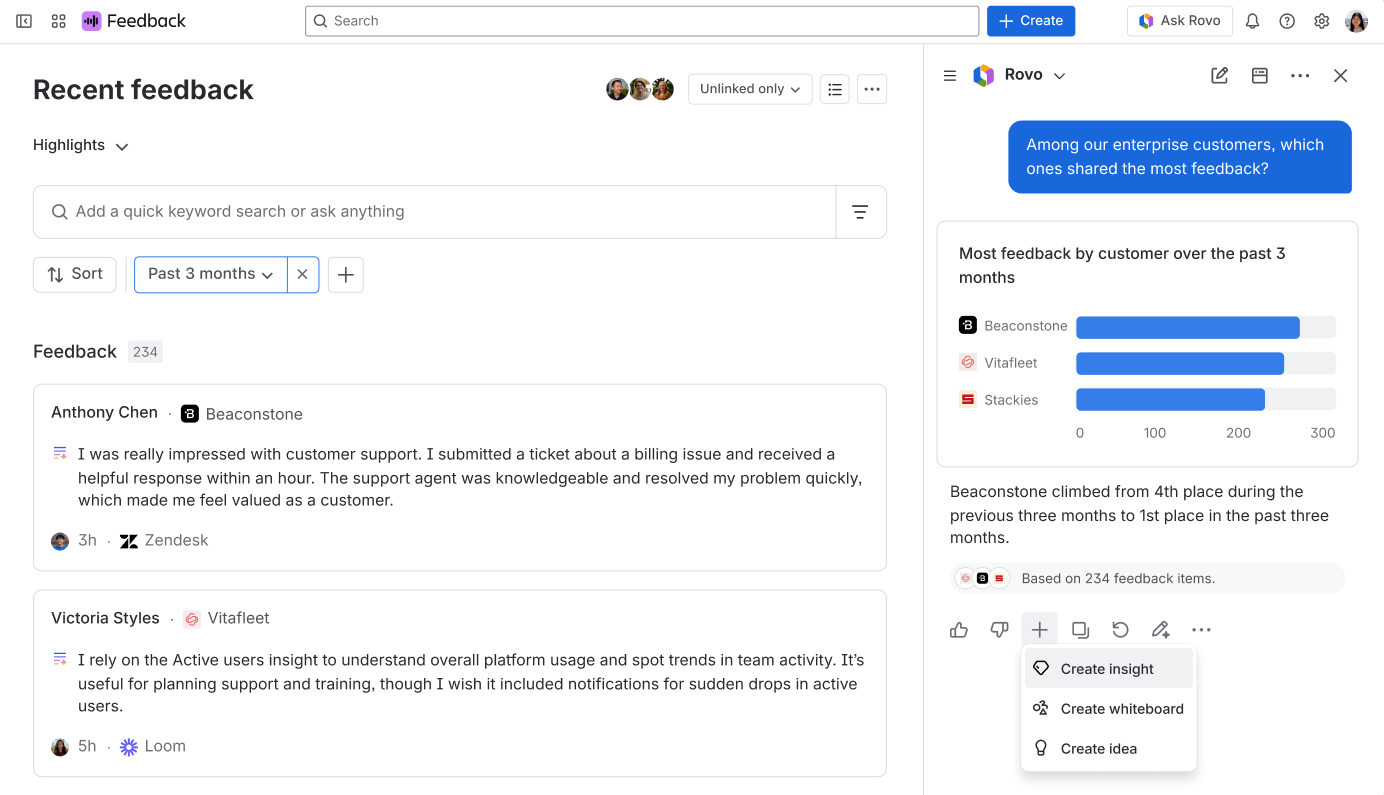Open more actions under the Rovo response

1201,630
